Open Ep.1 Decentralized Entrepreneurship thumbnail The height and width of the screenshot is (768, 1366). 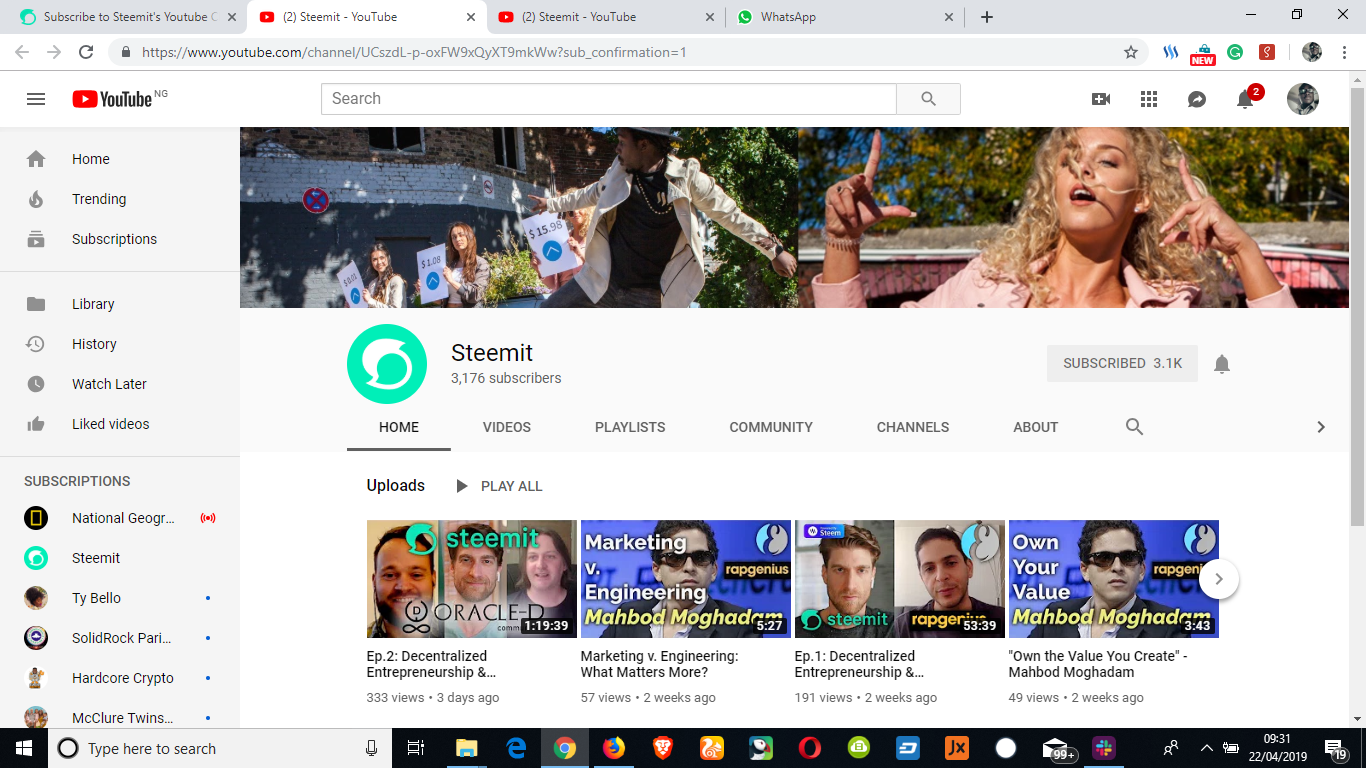(x=900, y=579)
